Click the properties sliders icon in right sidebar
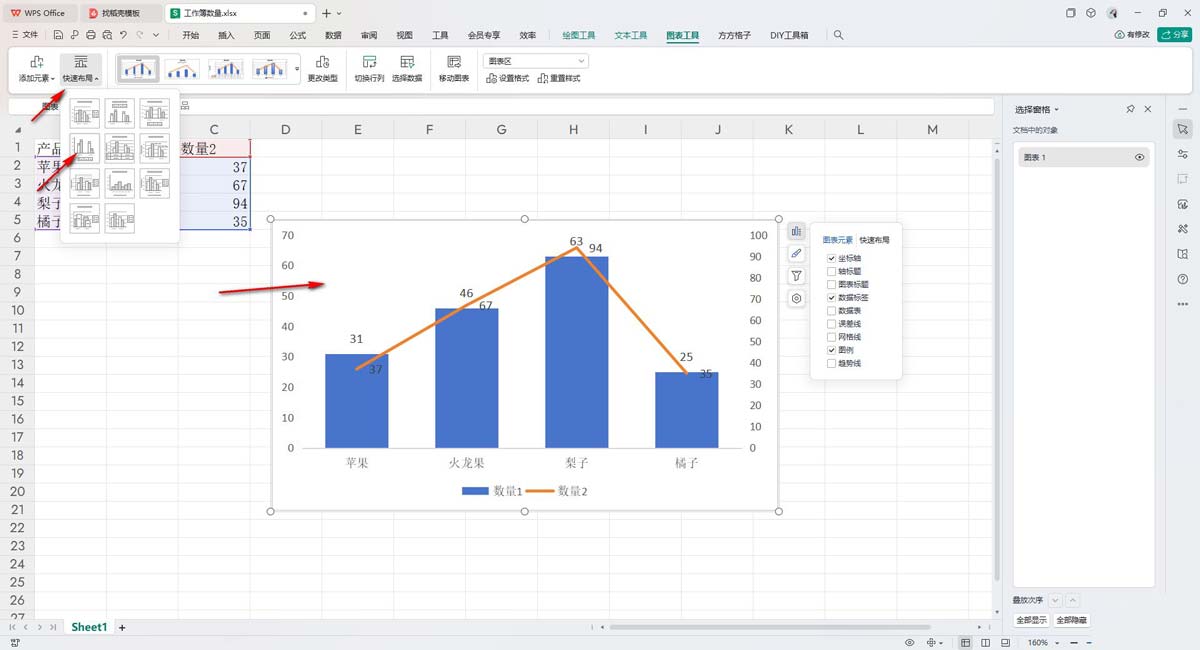 pyautogui.click(x=1183, y=154)
